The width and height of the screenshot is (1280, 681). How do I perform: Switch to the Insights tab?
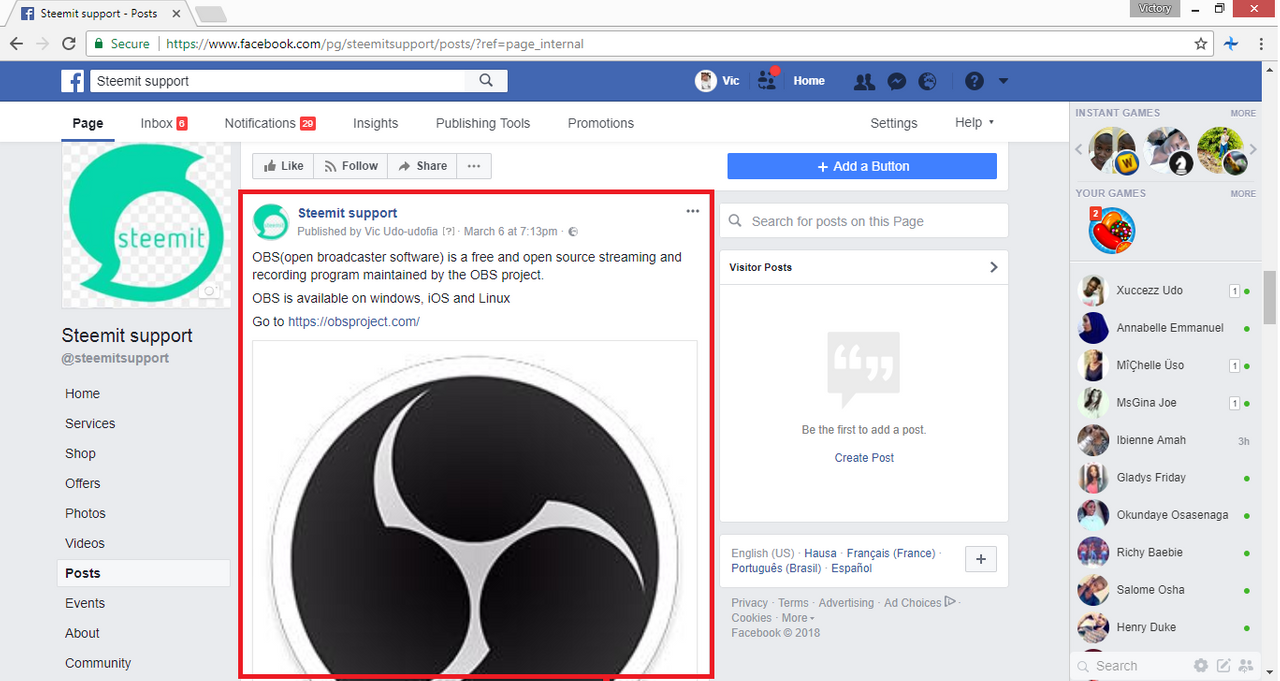click(375, 123)
